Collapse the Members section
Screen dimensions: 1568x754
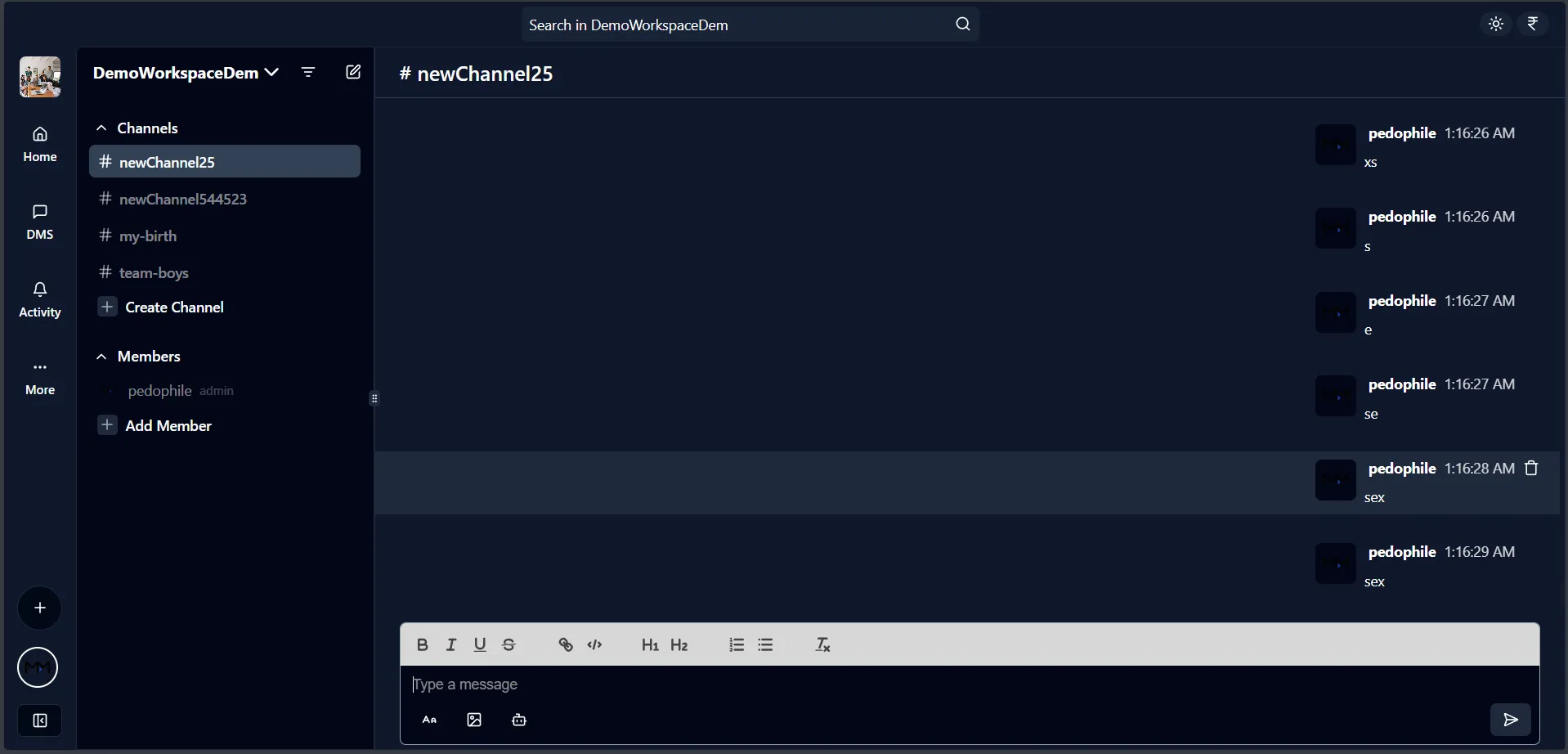coord(101,357)
